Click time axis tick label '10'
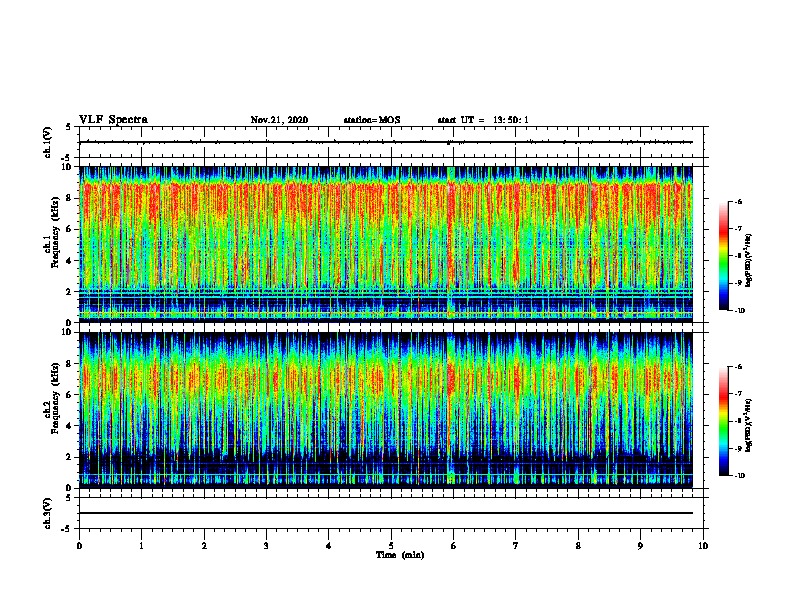This screenshot has height=612, width=792. pos(703,546)
